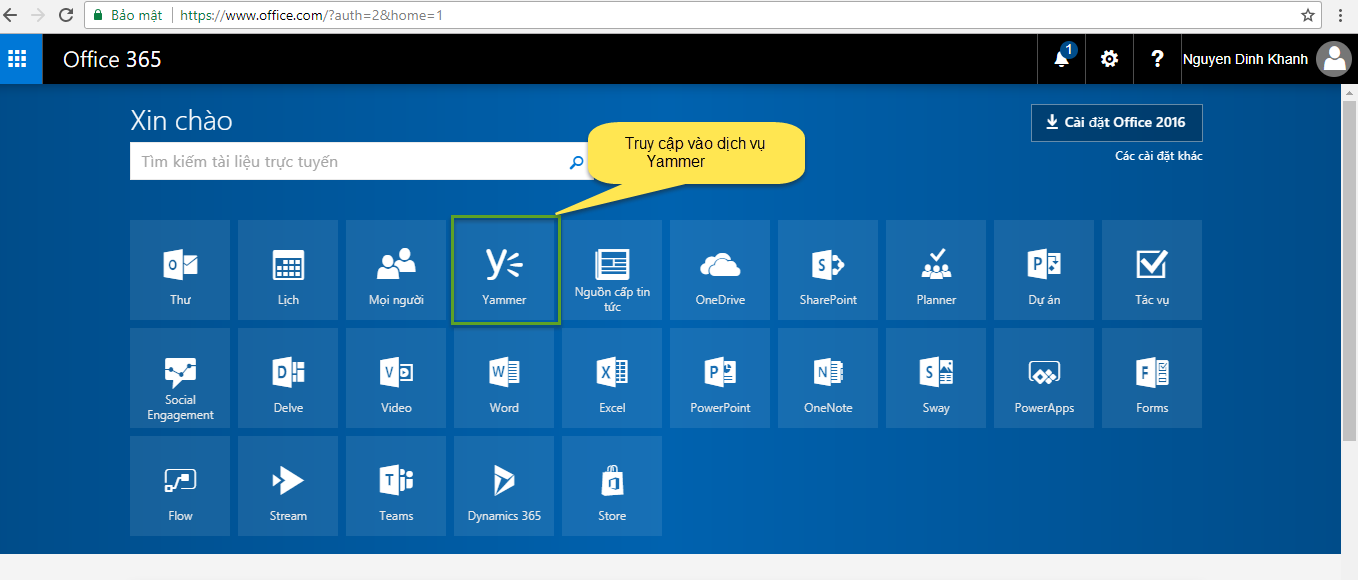
Task: Open the app launcher waffle menu
Action: (x=17, y=59)
